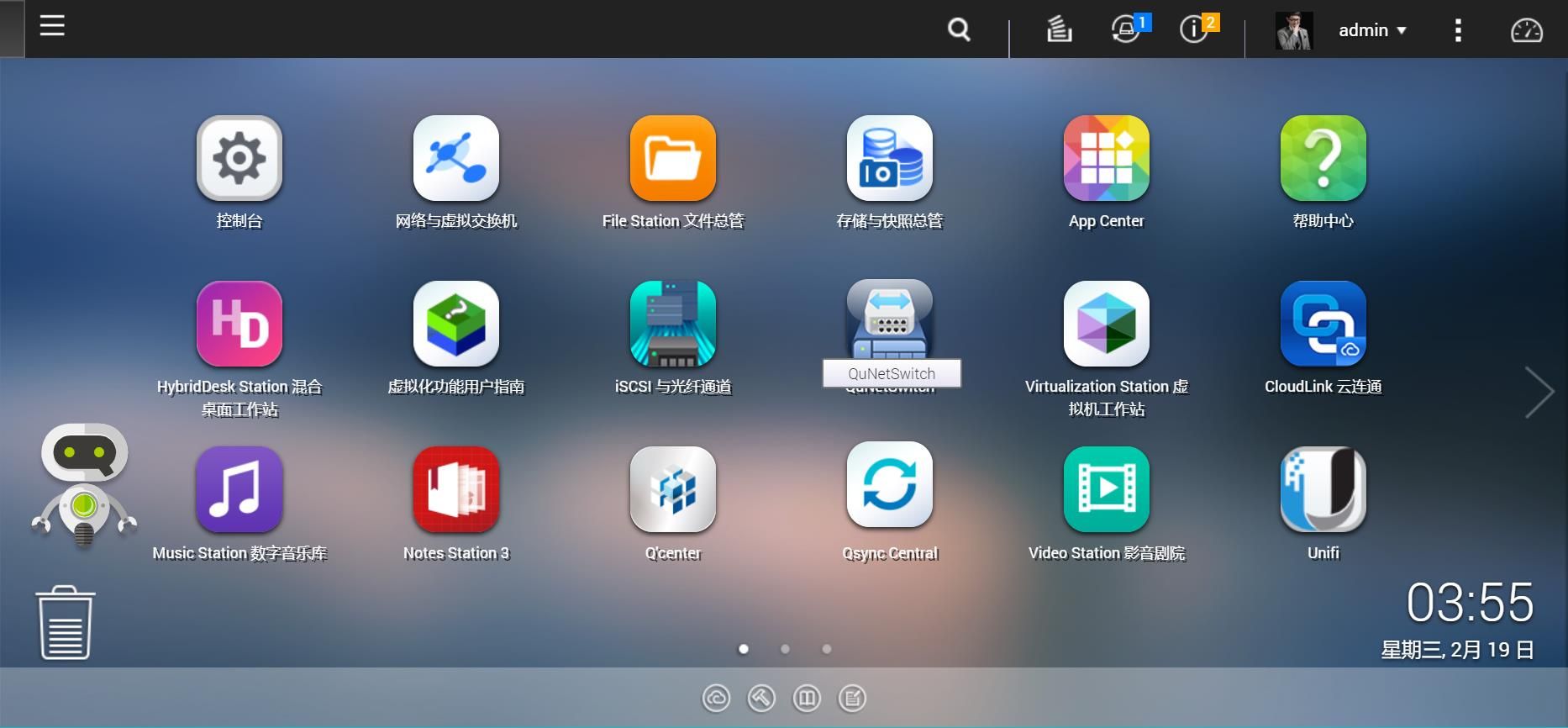Open 帮助中心 Help Center

(x=1323, y=158)
